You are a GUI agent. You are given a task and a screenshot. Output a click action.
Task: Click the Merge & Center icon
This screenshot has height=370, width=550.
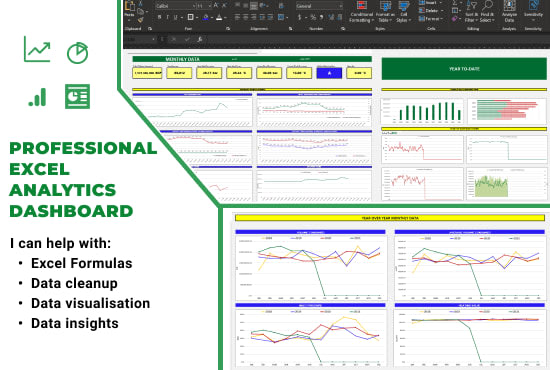point(281,17)
